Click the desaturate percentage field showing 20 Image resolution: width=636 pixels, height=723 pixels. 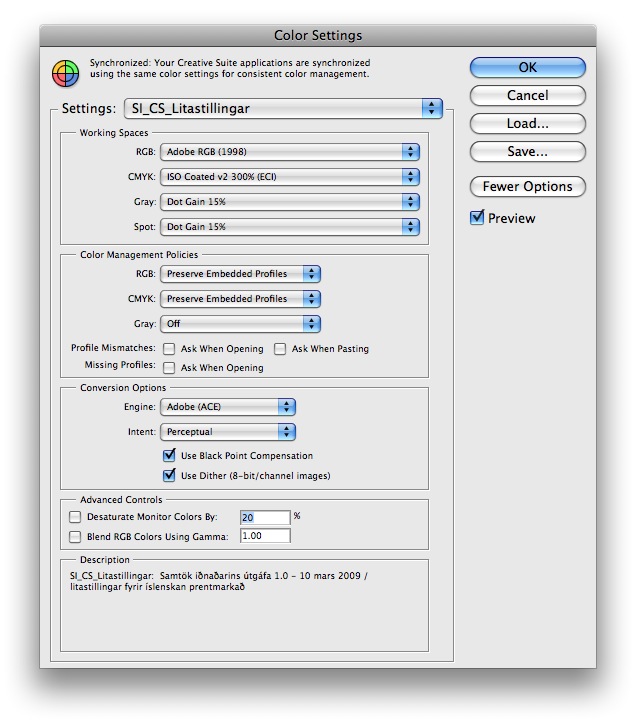(x=265, y=517)
